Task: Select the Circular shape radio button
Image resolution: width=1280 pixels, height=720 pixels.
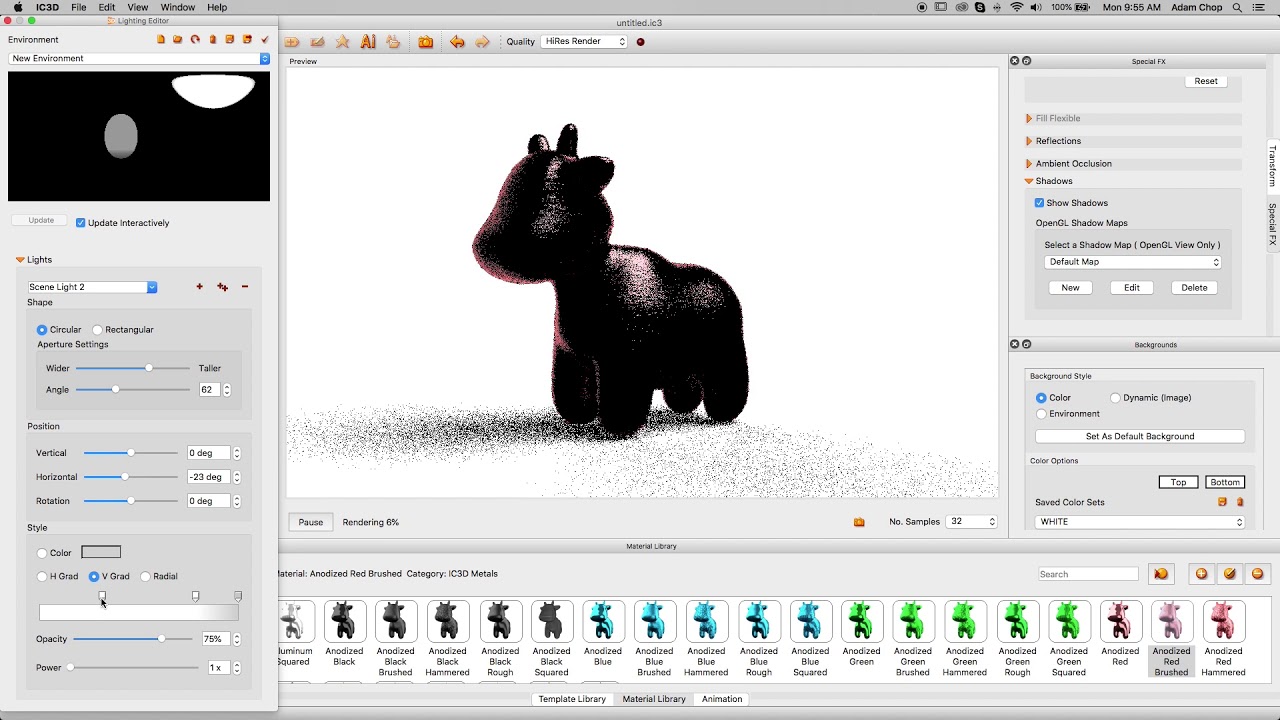Action: 42,330
